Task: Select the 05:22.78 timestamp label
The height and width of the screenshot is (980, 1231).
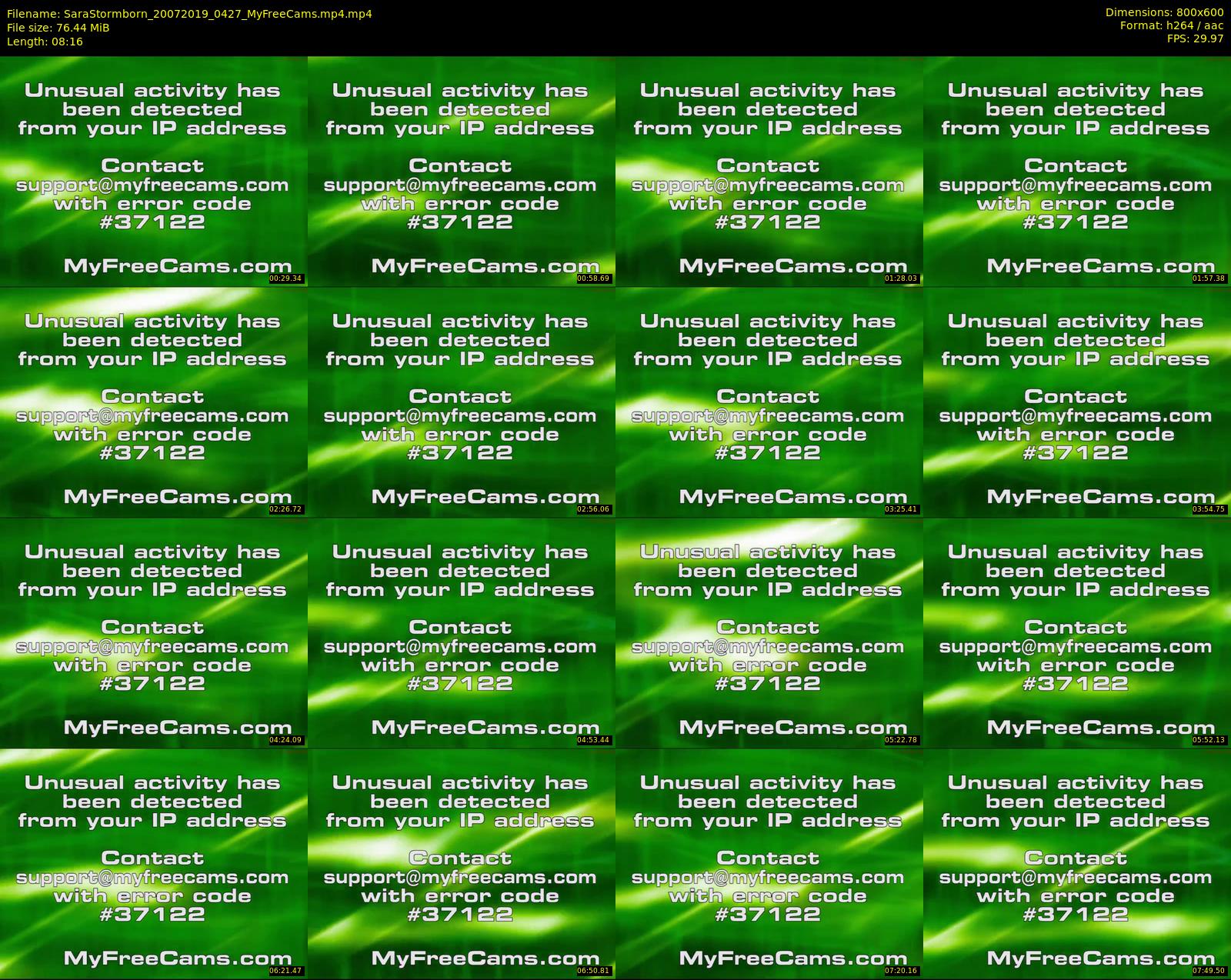Action: point(902,740)
